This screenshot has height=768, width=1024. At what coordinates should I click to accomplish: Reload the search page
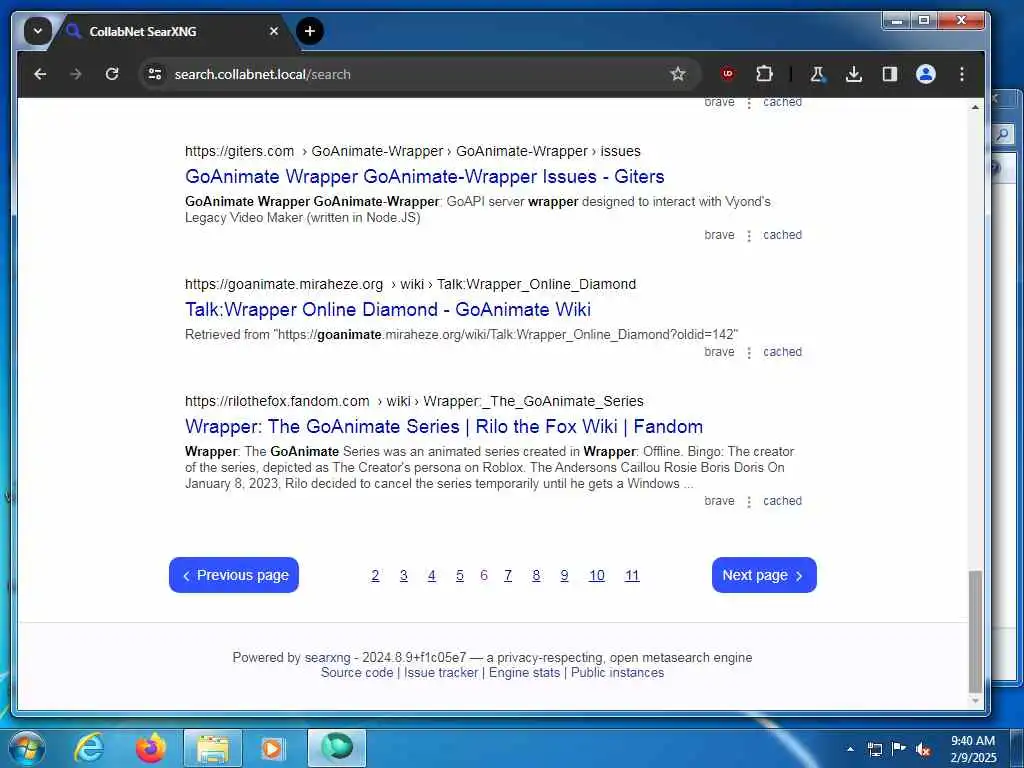pos(112,74)
